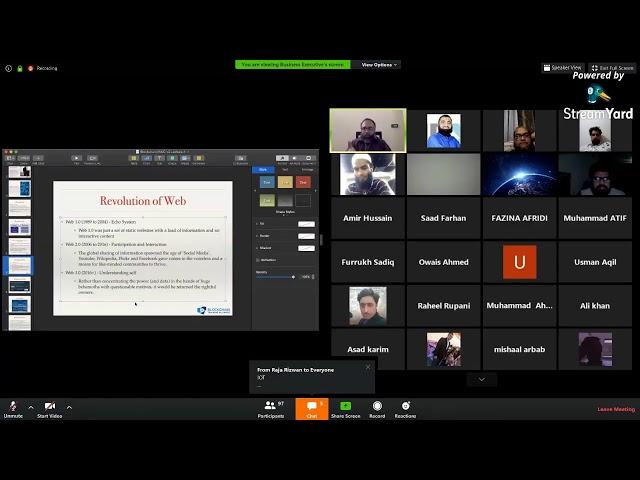Expand video options arrow beside Start Video
This screenshot has height=480, width=640.
click(69, 407)
